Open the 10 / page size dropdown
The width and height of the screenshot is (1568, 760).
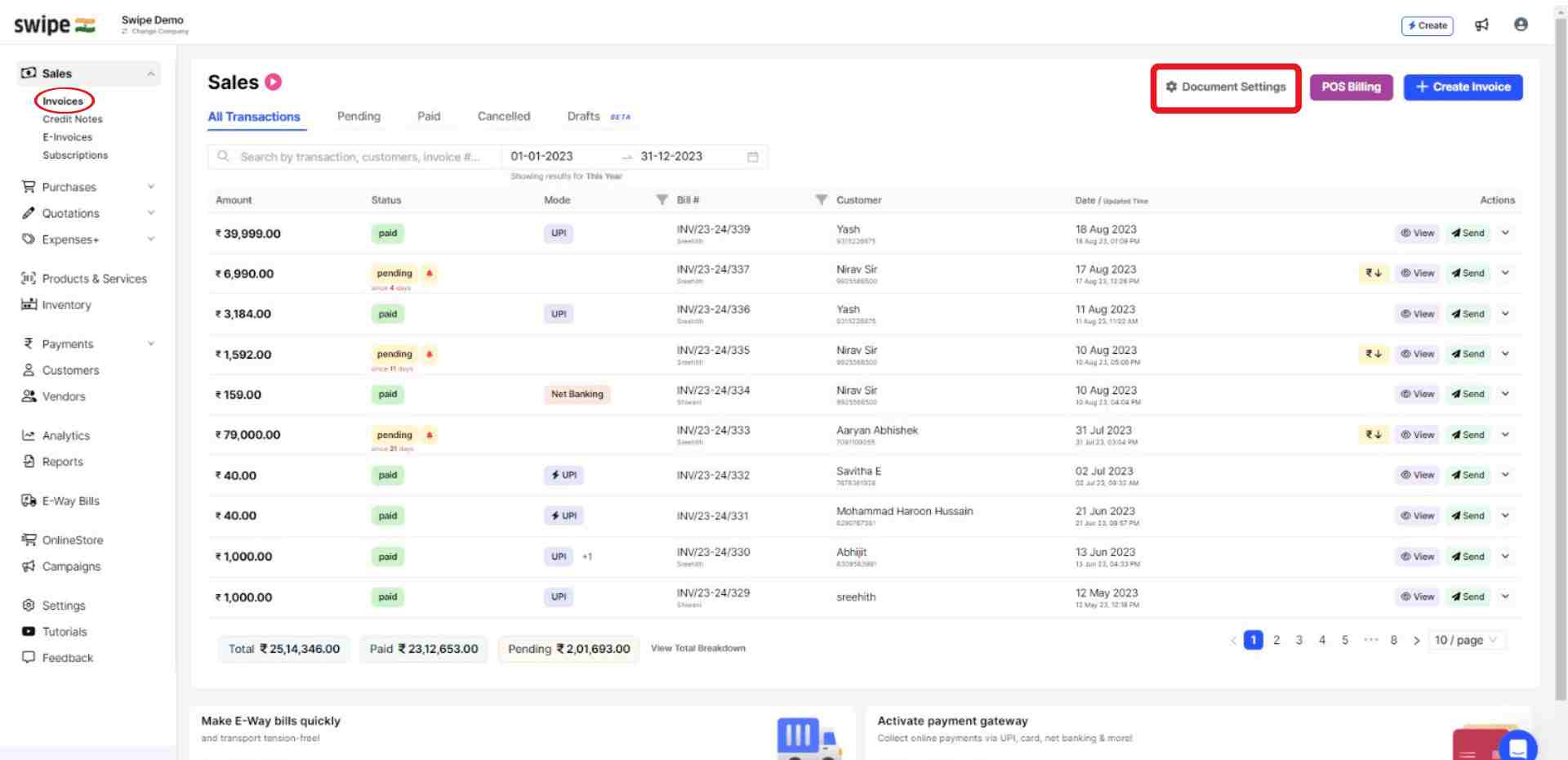click(1466, 640)
